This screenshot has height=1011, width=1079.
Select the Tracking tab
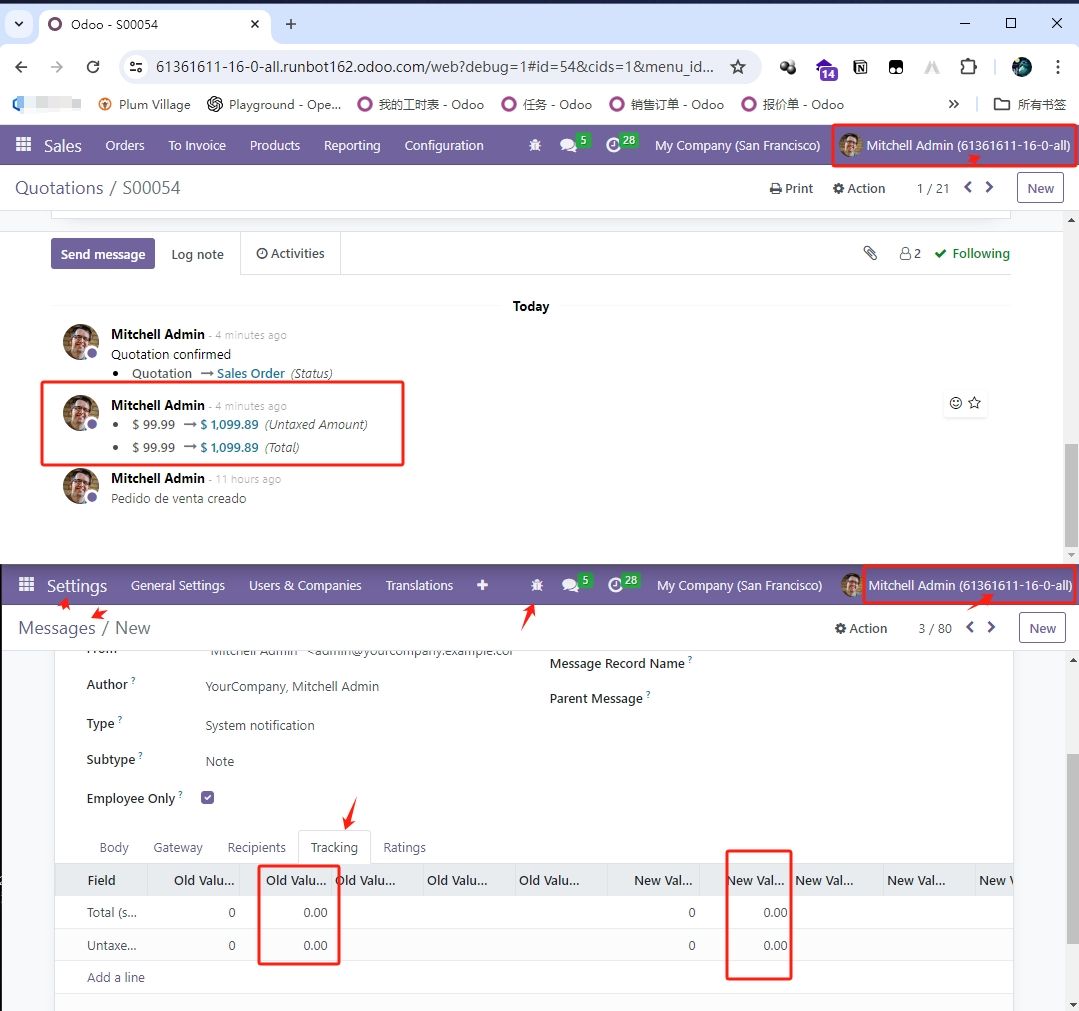coord(334,847)
